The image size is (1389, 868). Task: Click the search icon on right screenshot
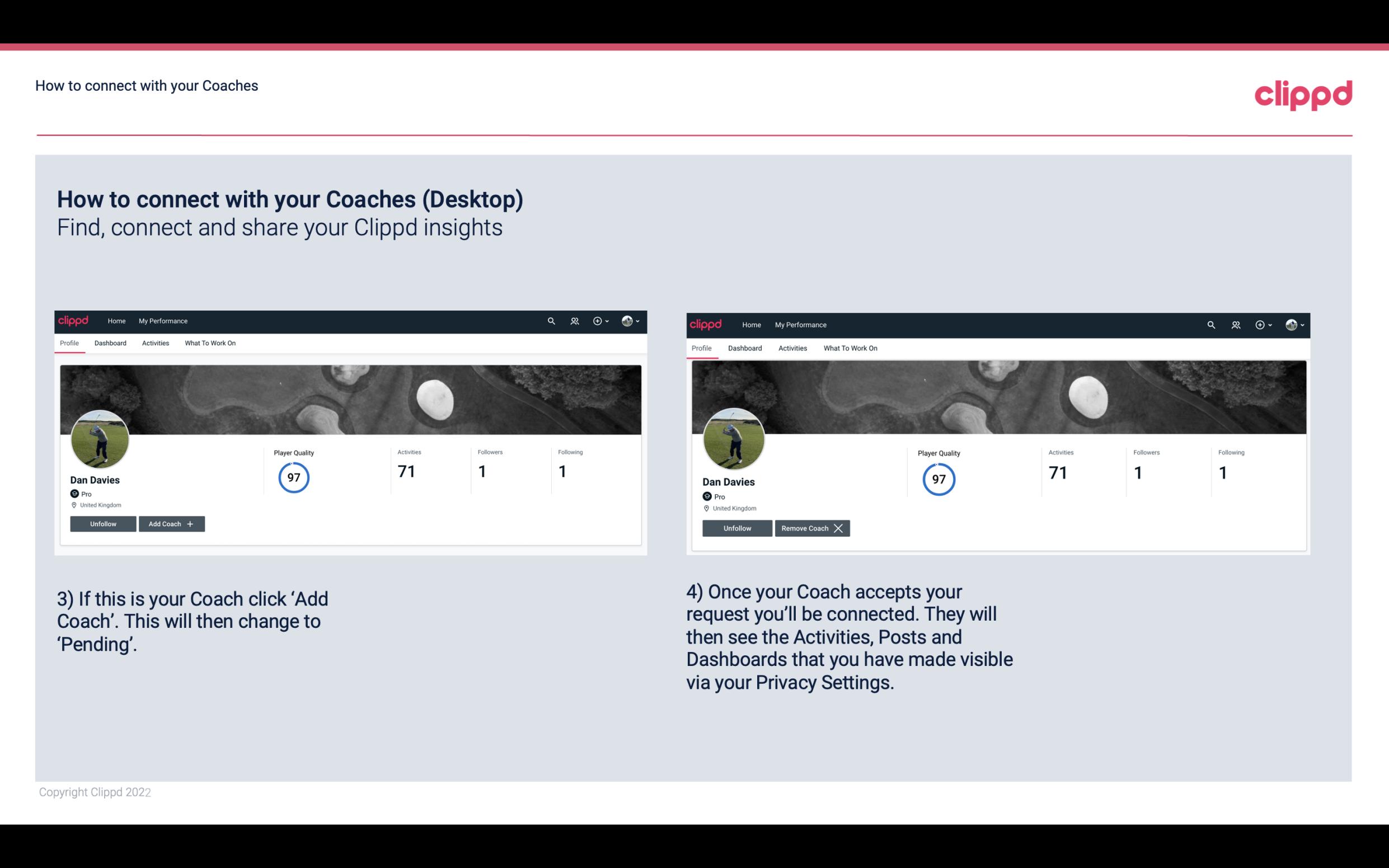pos(1211,324)
